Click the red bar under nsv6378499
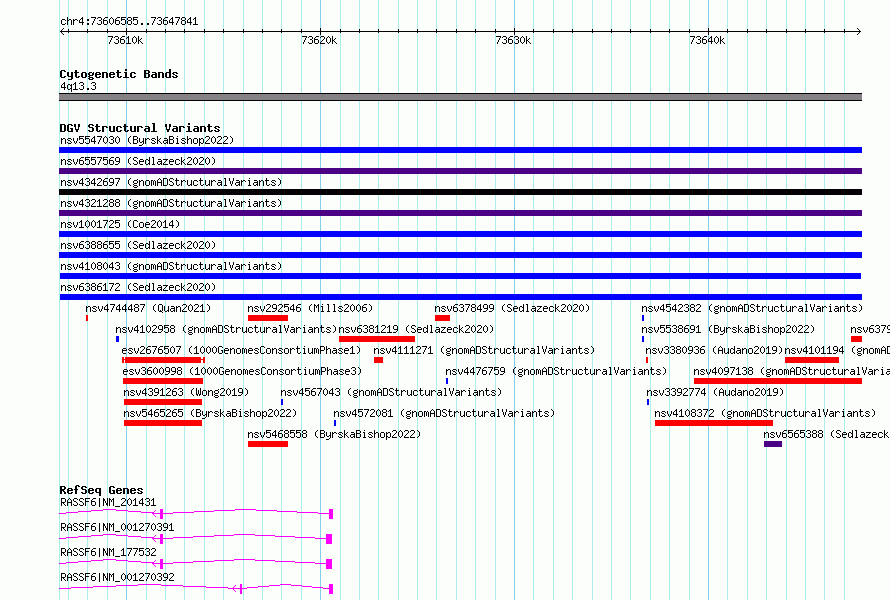This screenshot has height=600, width=890. pos(442,318)
